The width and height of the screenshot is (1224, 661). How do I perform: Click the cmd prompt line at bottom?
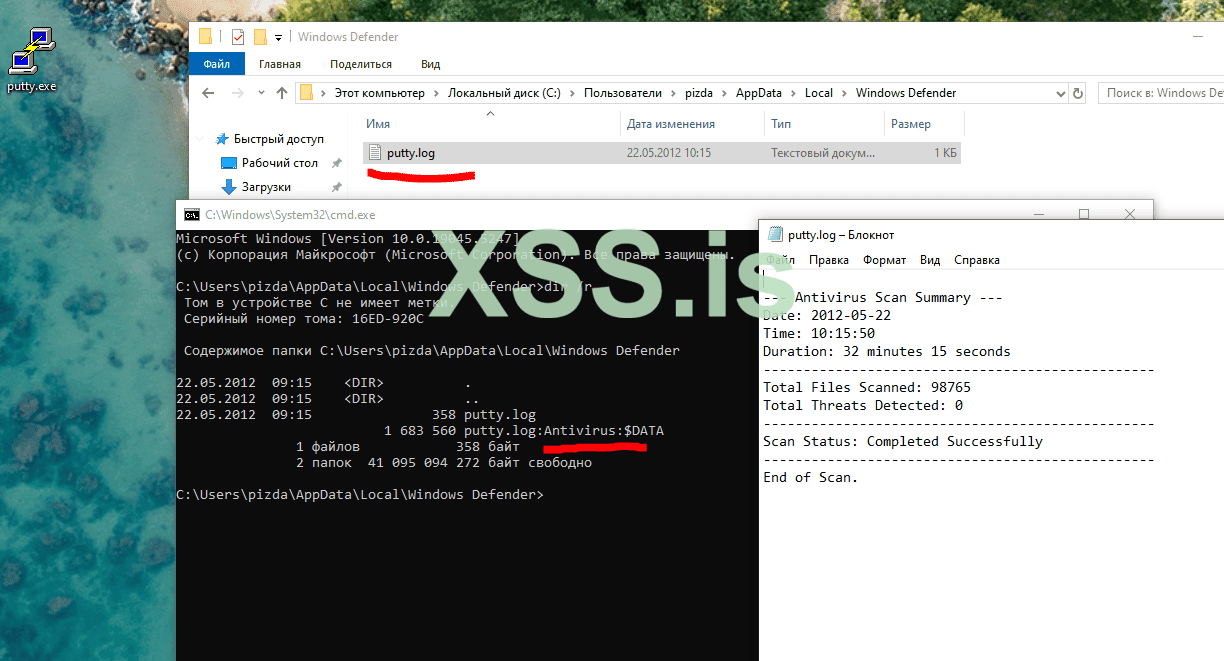click(360, 495)
